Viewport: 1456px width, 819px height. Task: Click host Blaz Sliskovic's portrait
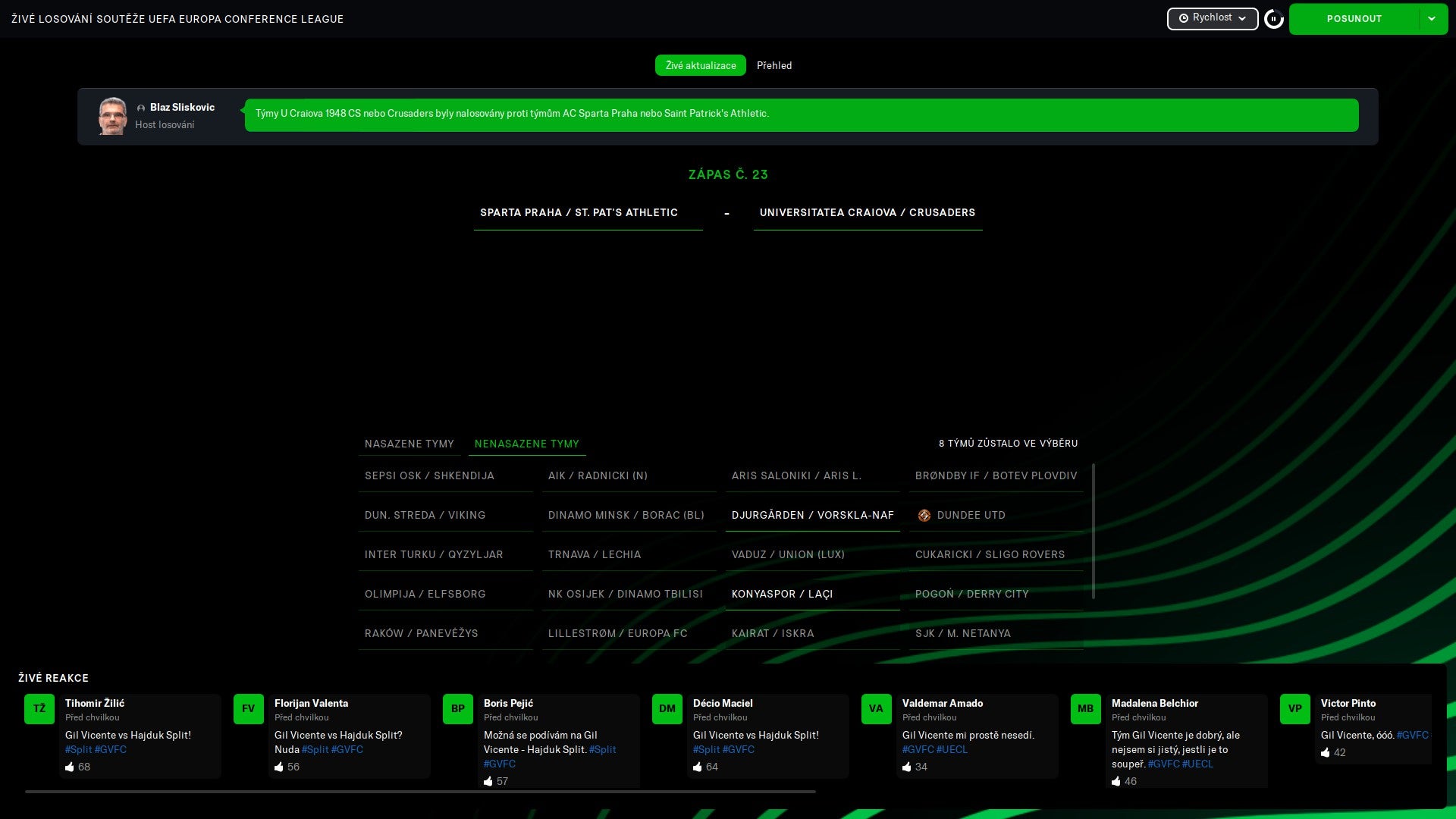click(112, 116)
